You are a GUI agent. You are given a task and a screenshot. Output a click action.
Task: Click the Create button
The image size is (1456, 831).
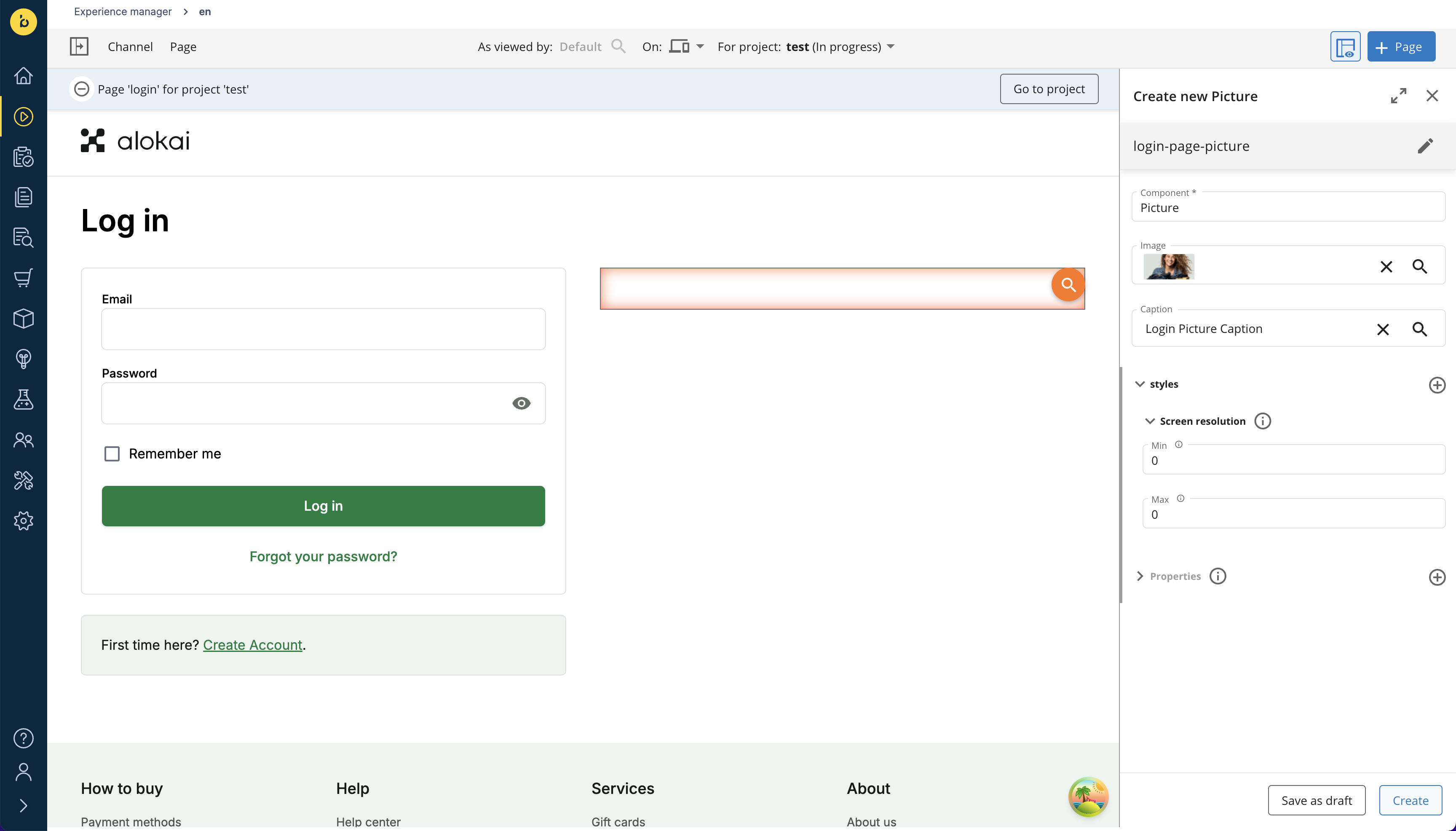click(1410, 800)
